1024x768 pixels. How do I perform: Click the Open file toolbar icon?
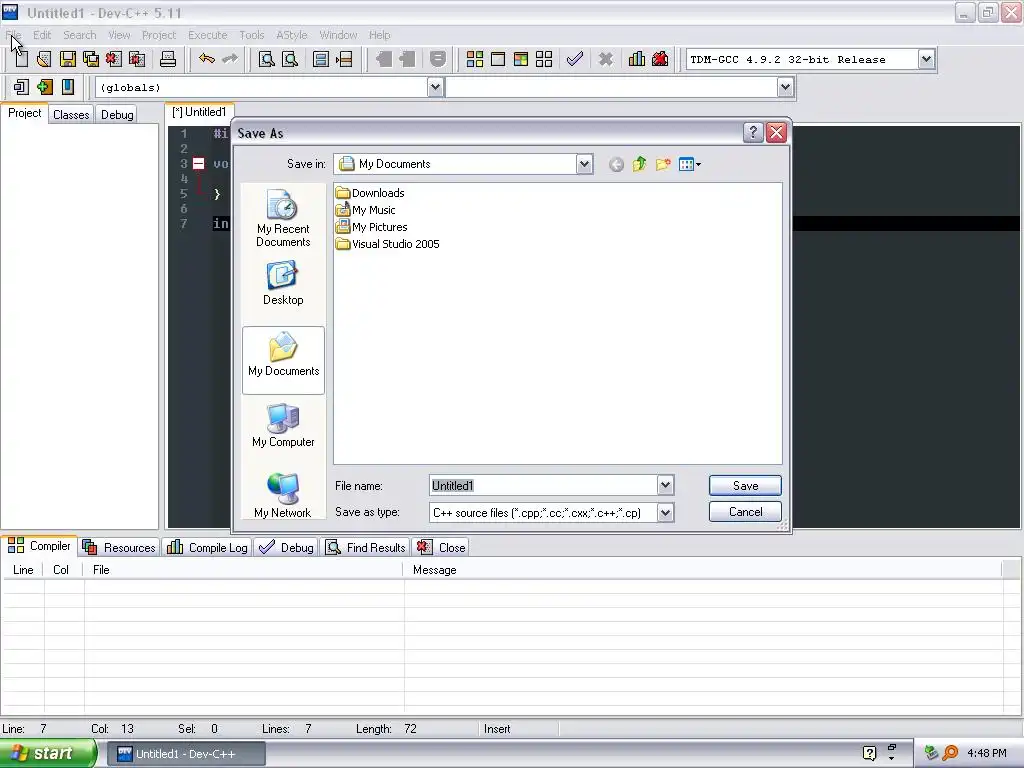44,59
